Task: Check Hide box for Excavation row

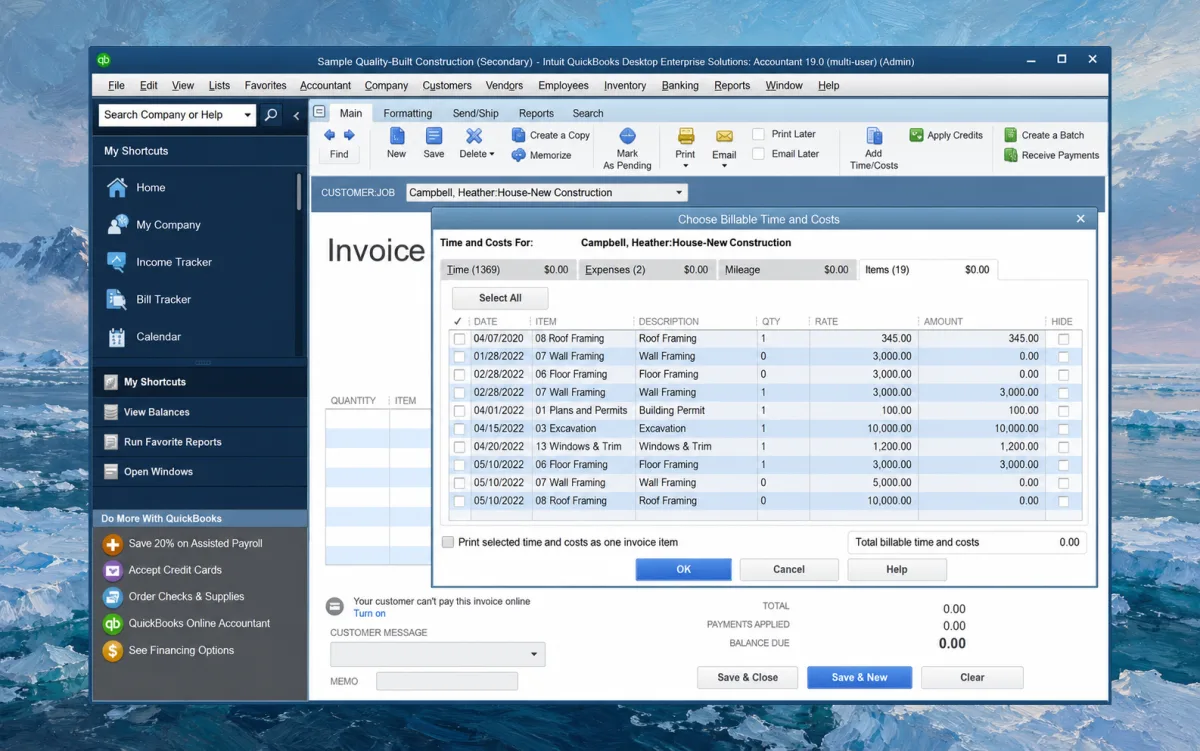Action: (x=1063, y=429)
